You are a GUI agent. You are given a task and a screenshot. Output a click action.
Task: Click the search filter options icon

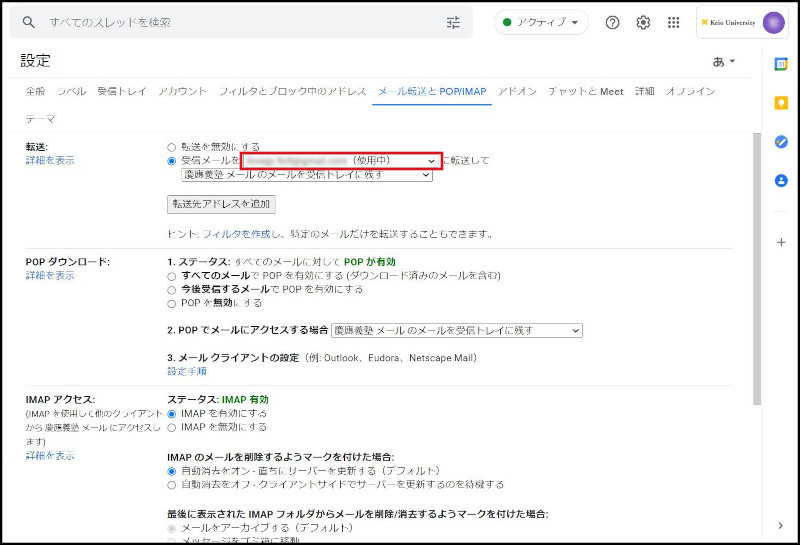click(x=453, y=22)
